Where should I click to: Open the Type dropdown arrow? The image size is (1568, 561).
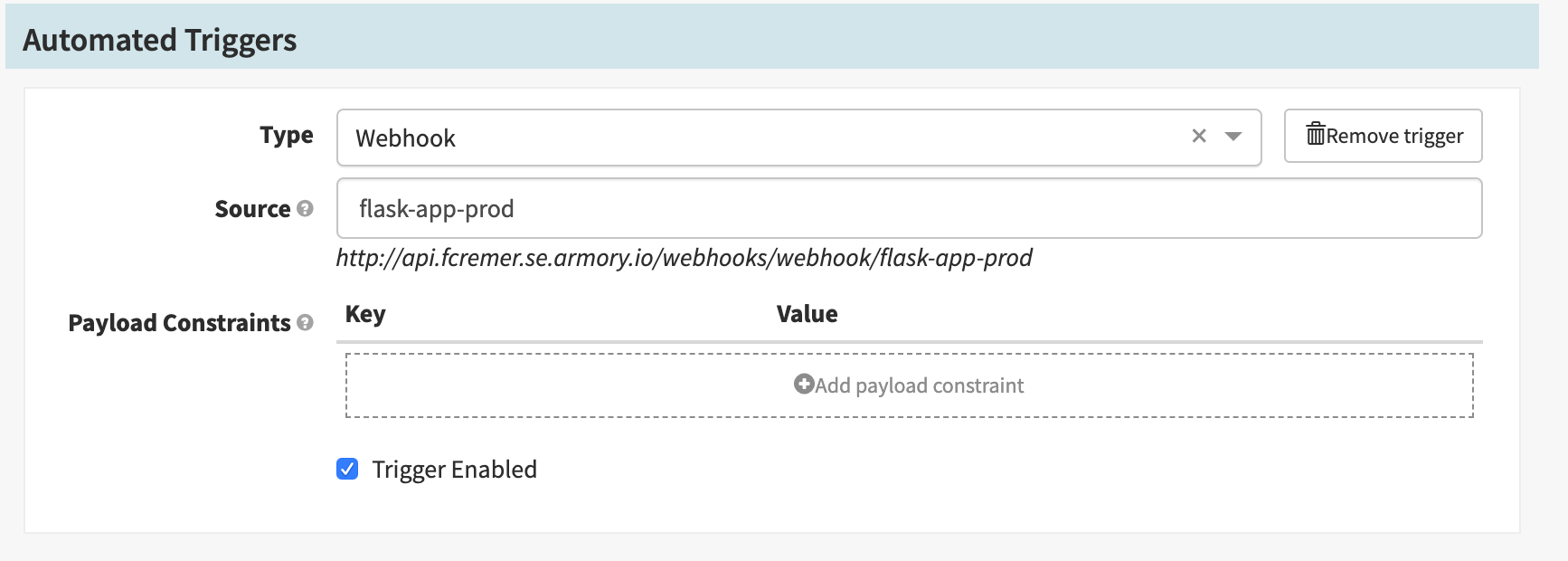1233,137
